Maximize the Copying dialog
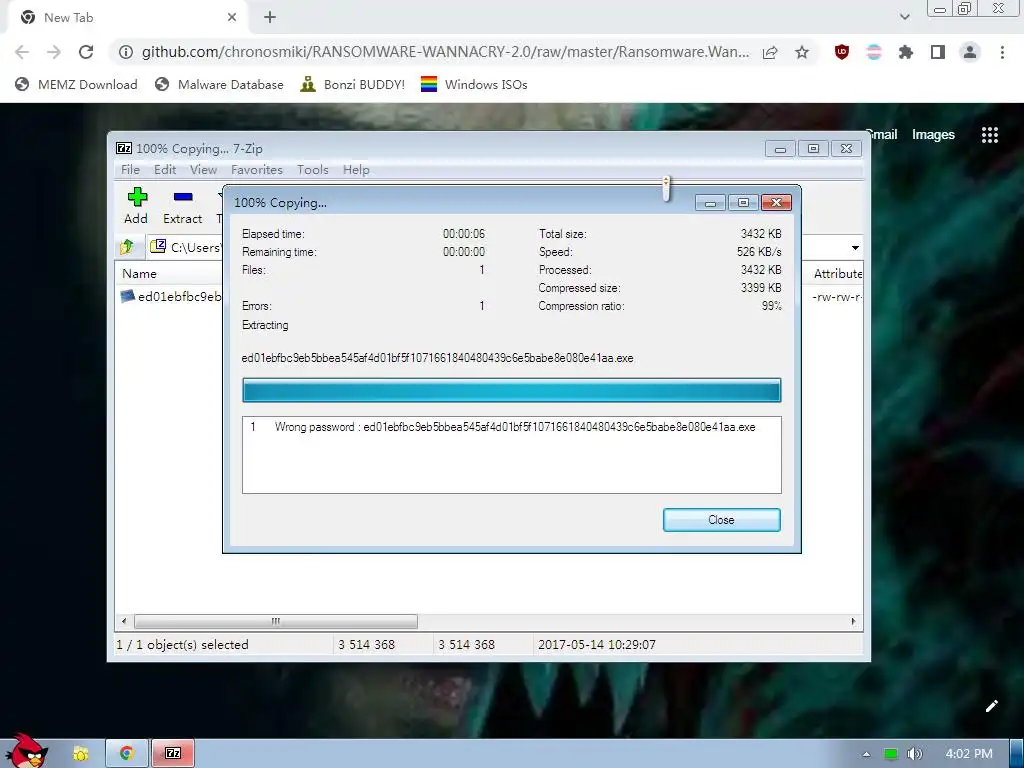The width and height of the screenshot is (1024, 768). point(743,202)
